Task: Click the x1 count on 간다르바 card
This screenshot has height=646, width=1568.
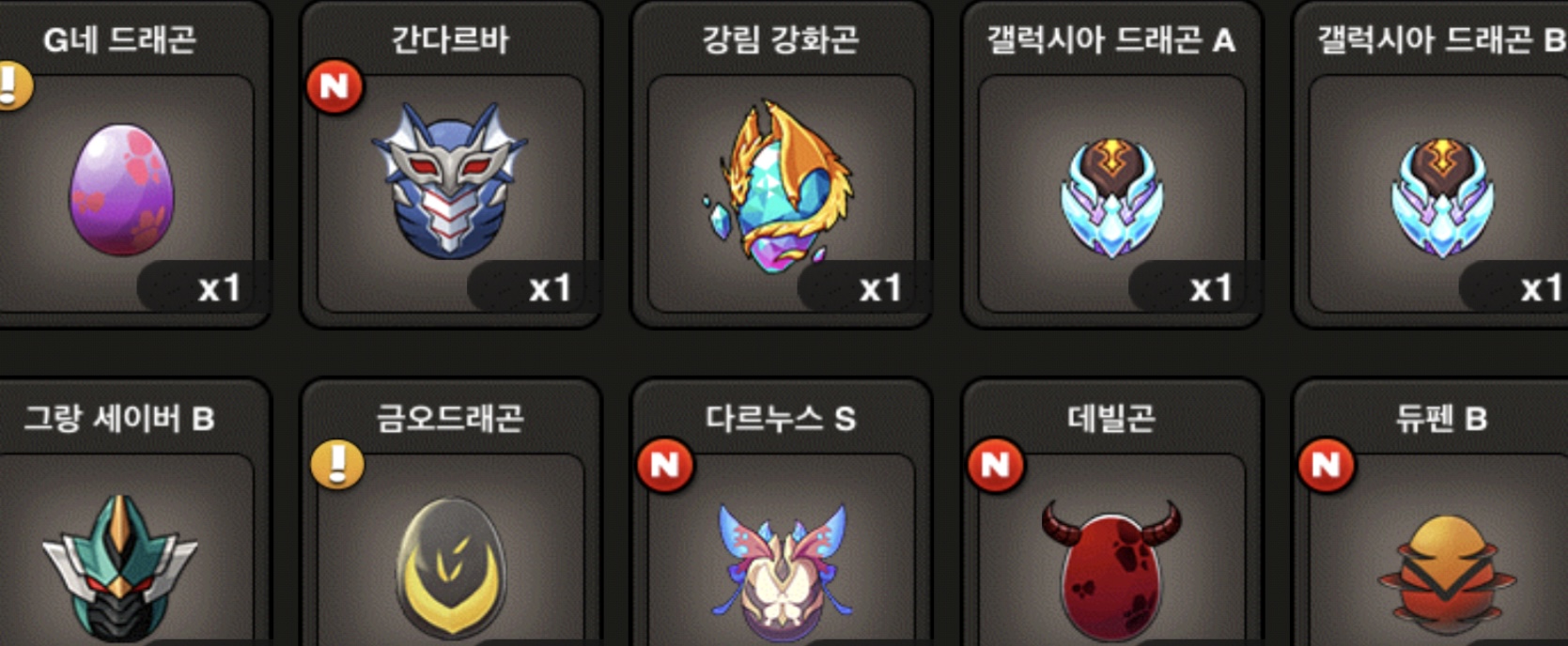Action: (550, 288)
